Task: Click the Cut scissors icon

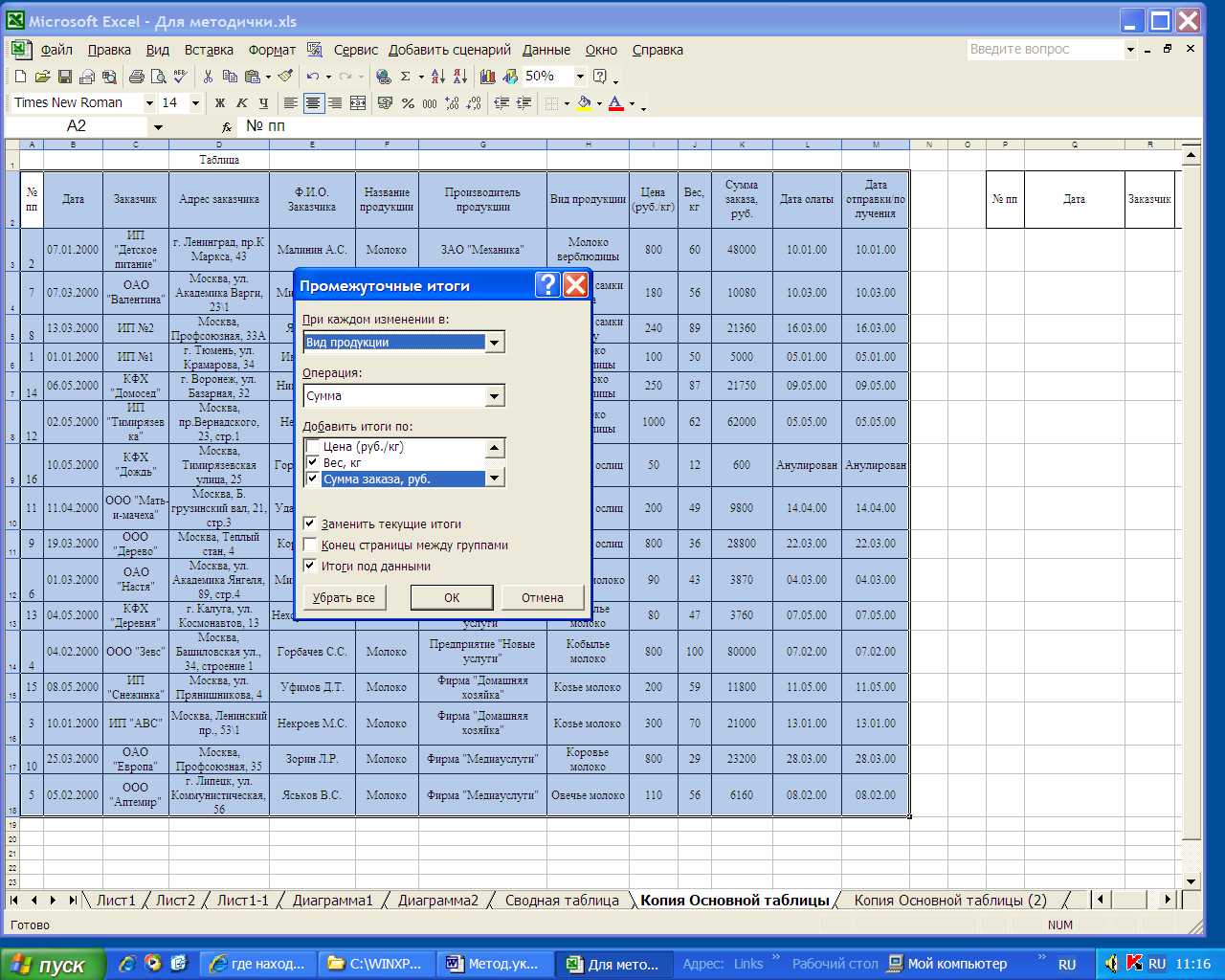Action: coord(208,77)
